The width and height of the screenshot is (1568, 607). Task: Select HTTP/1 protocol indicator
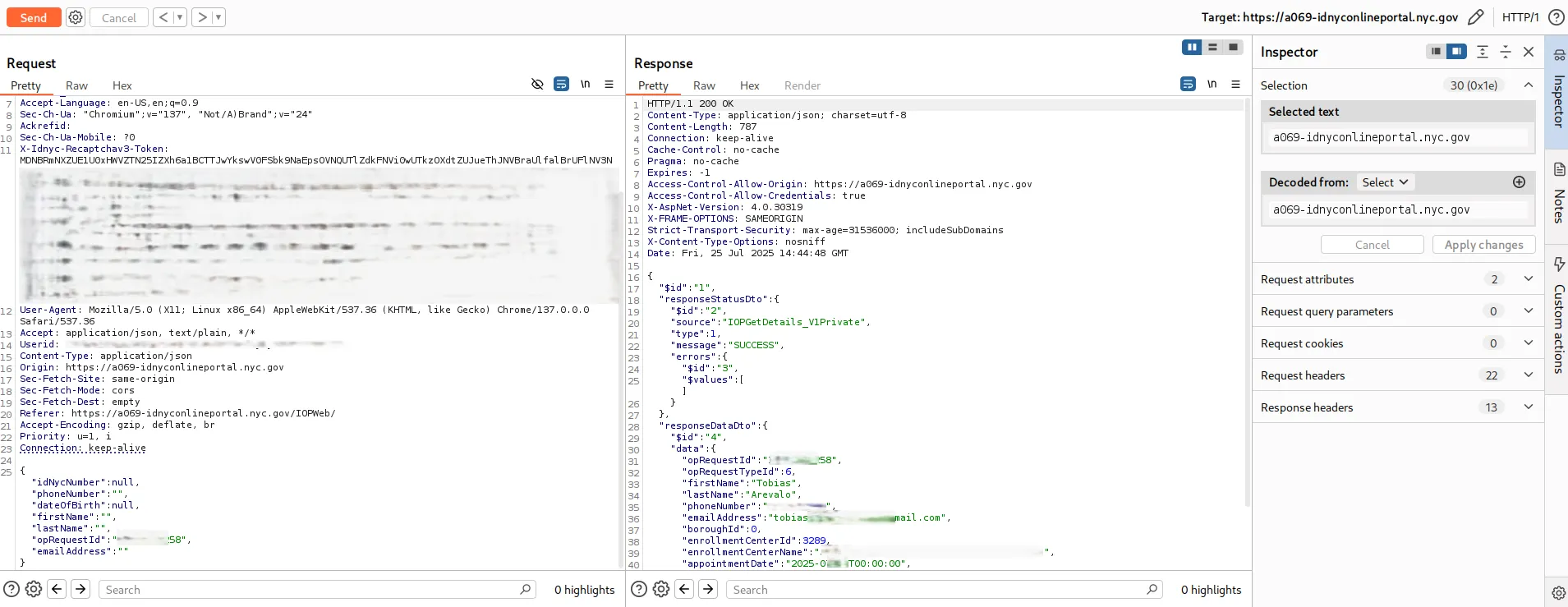click(x=1520, y=17)
